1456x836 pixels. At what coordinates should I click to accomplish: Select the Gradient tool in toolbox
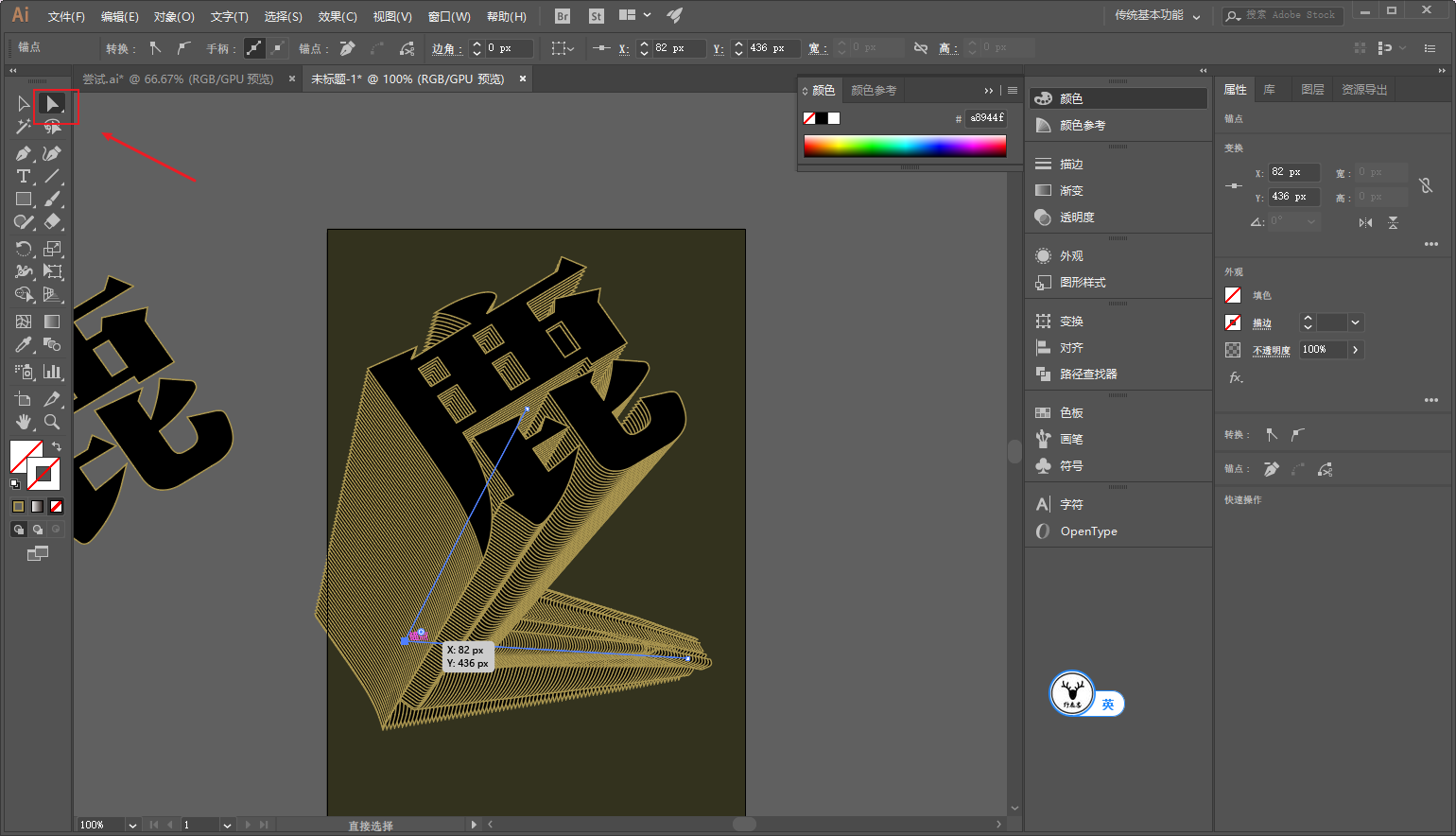(x=52, y=322)
